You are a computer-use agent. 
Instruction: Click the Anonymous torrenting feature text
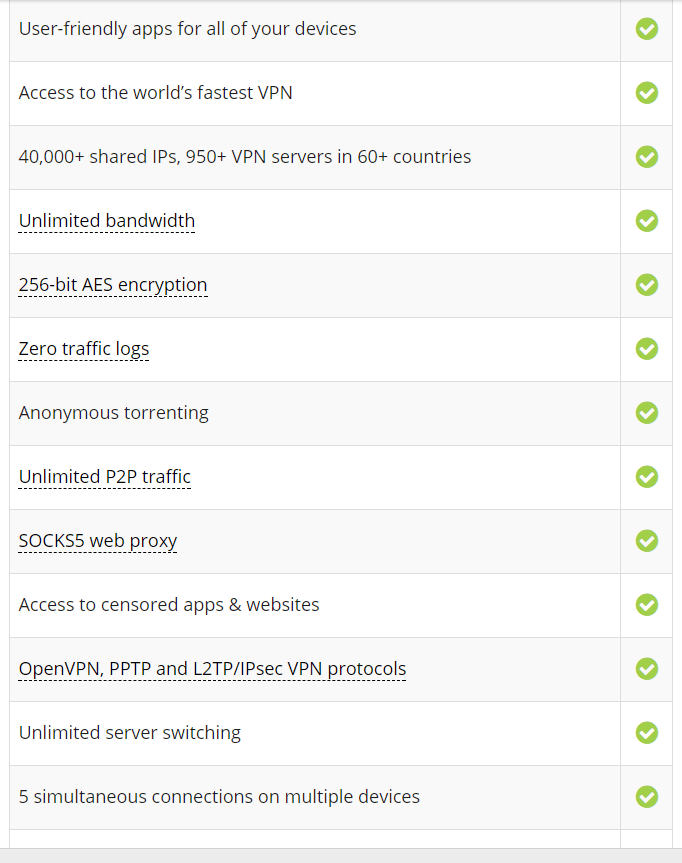click(114, 413)
